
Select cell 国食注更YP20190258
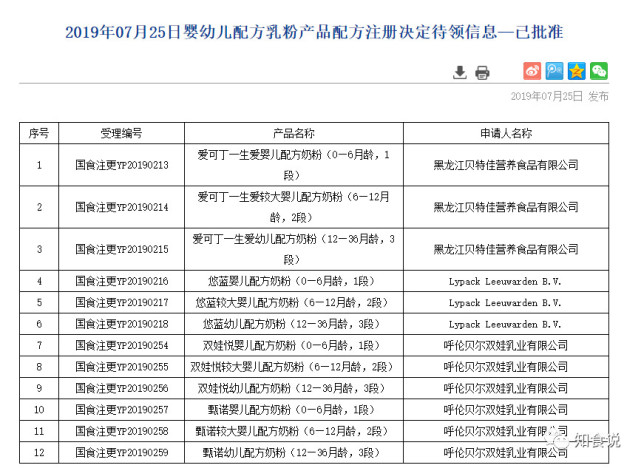tap(121, 431)
